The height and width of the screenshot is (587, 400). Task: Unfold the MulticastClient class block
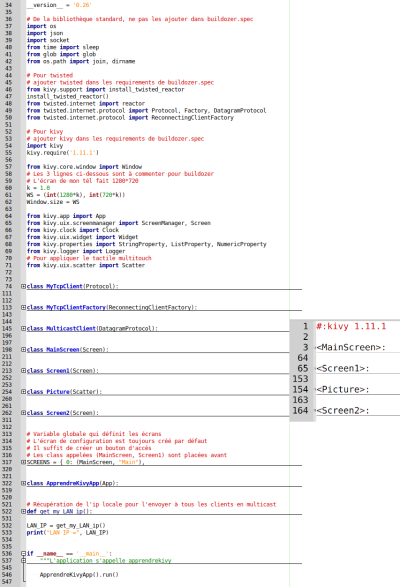[x=23, y=328]
